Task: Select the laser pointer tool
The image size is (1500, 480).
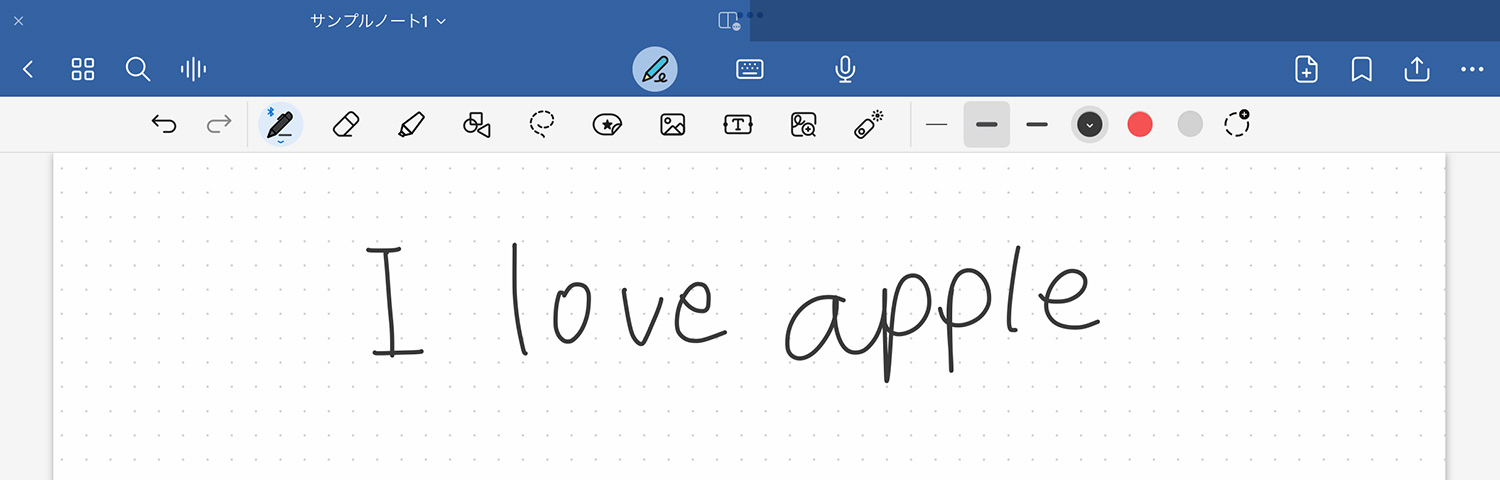Action: tap(869, 124)
